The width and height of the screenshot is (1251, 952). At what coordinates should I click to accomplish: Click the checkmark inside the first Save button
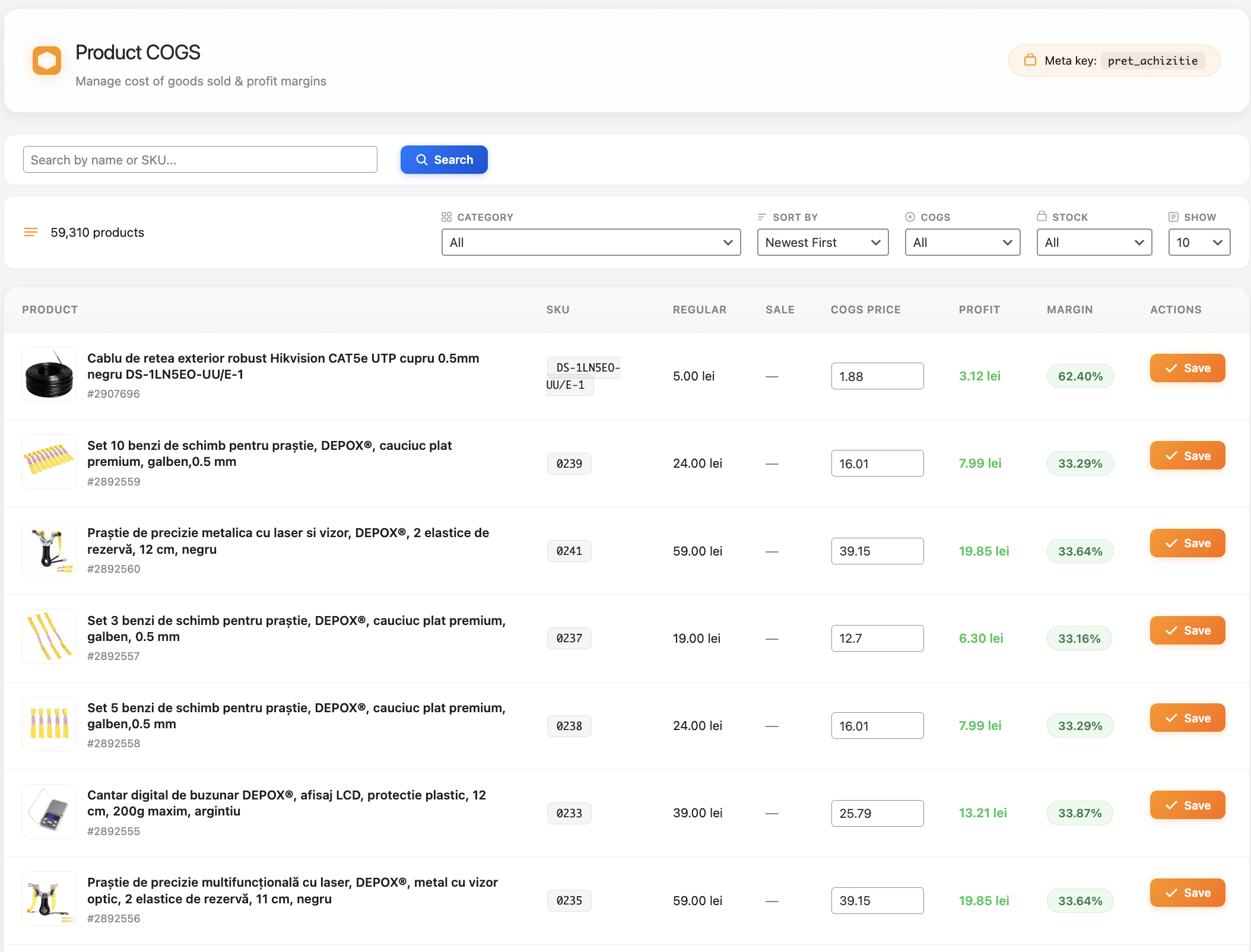1171,368
